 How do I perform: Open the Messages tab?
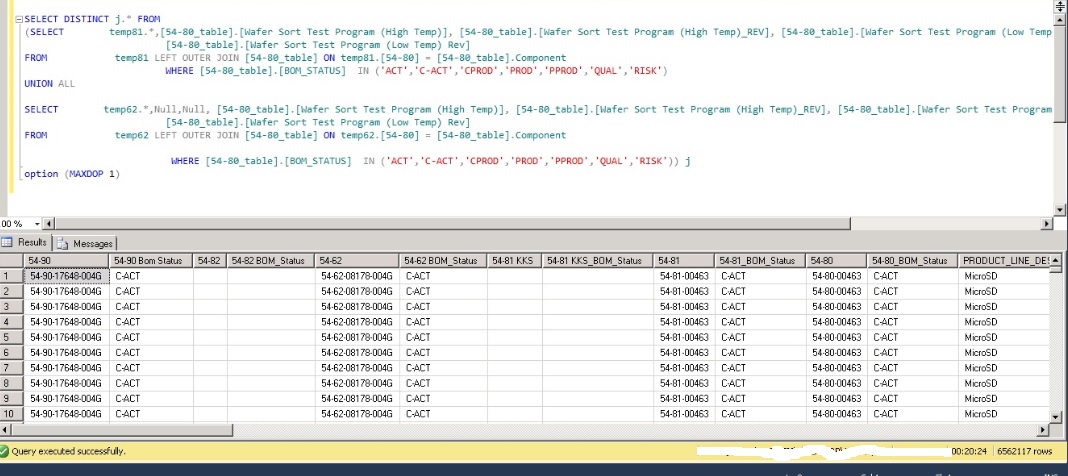pyautogui.click(x=86, y=243)
